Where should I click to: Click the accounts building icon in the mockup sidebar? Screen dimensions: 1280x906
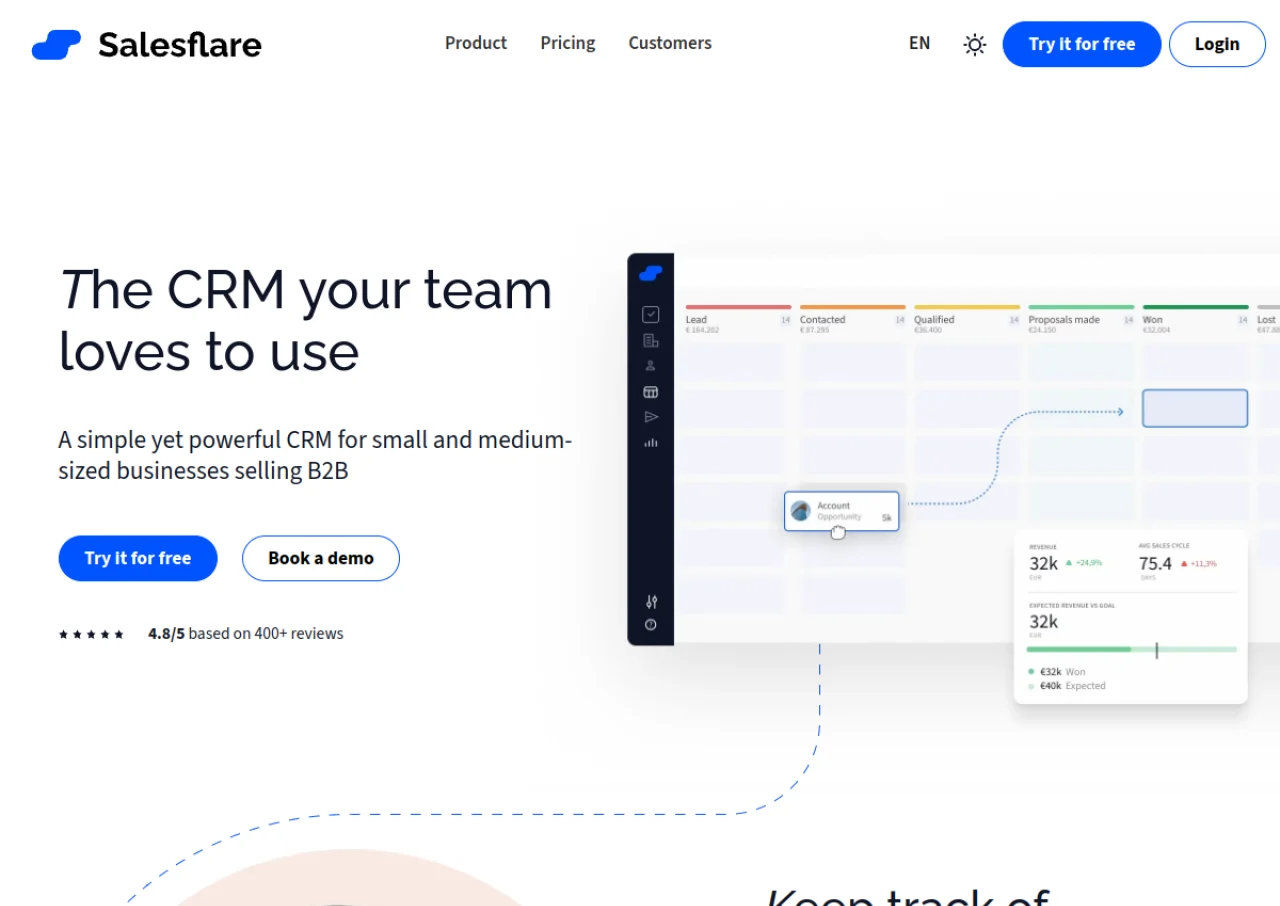tap(651, 341)
